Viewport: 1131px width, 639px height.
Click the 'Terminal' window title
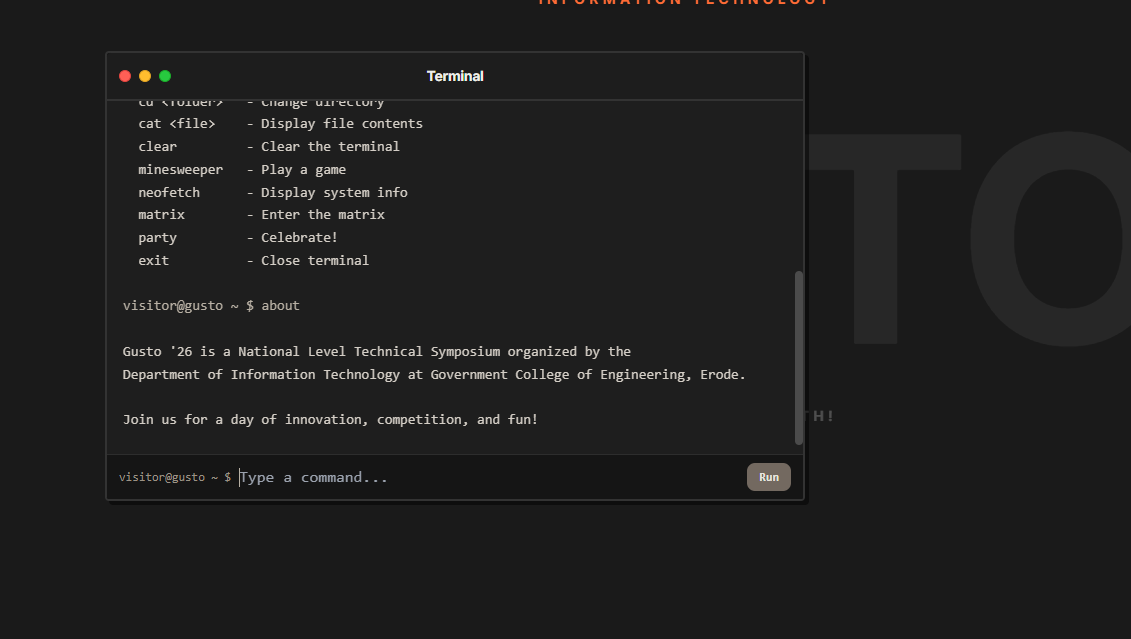click(x=455, y=76)
